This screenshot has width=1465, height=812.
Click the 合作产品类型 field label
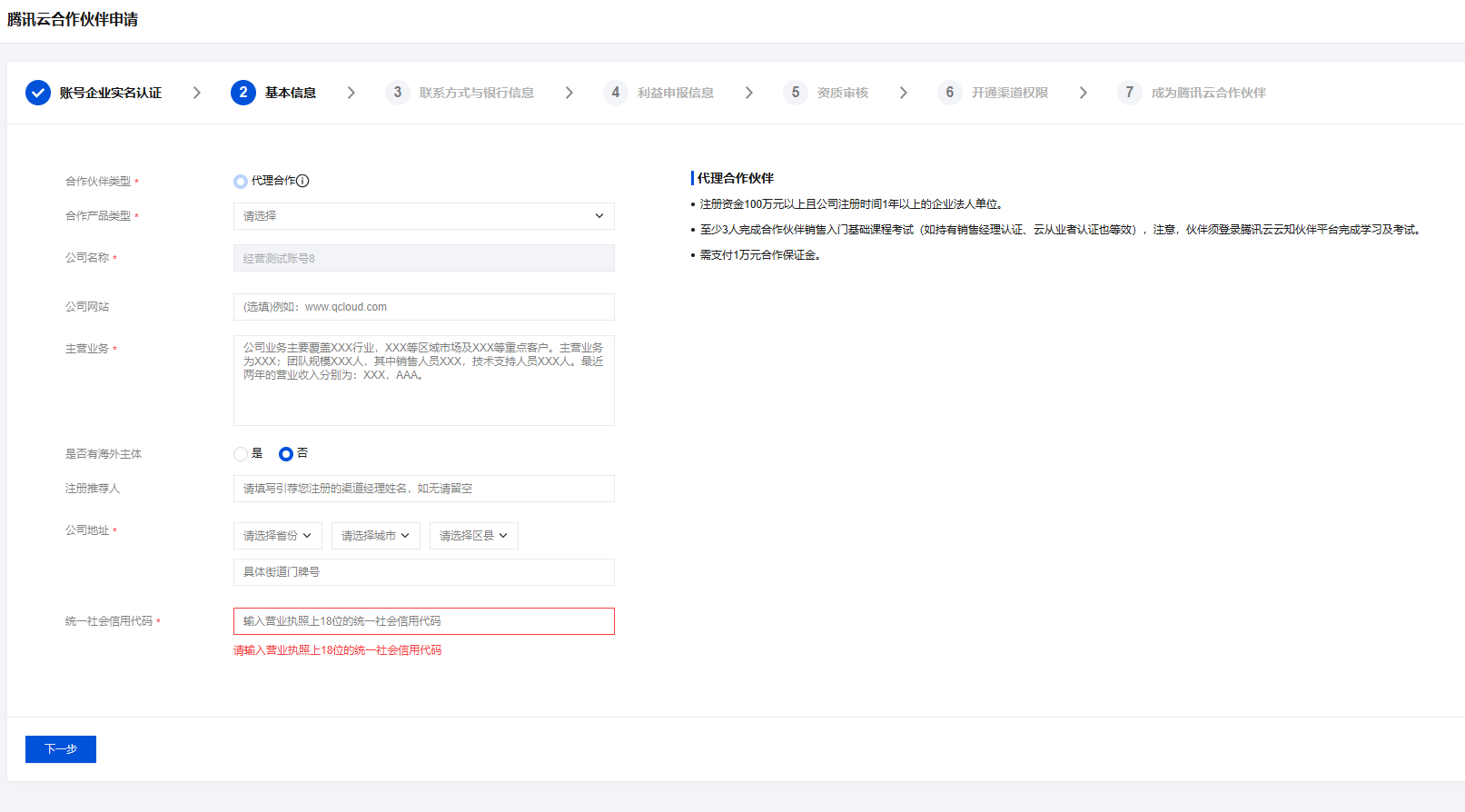tap(98, 216)
